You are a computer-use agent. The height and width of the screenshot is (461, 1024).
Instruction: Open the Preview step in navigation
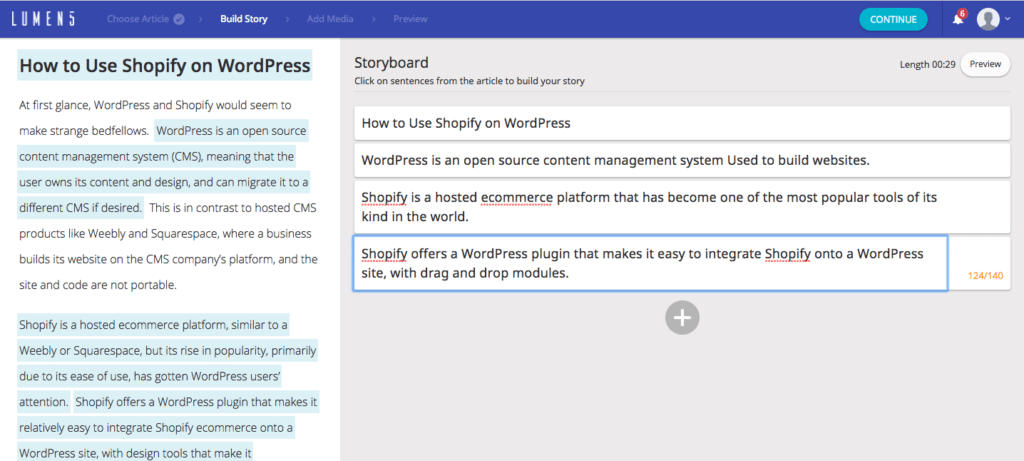(410, 19)
